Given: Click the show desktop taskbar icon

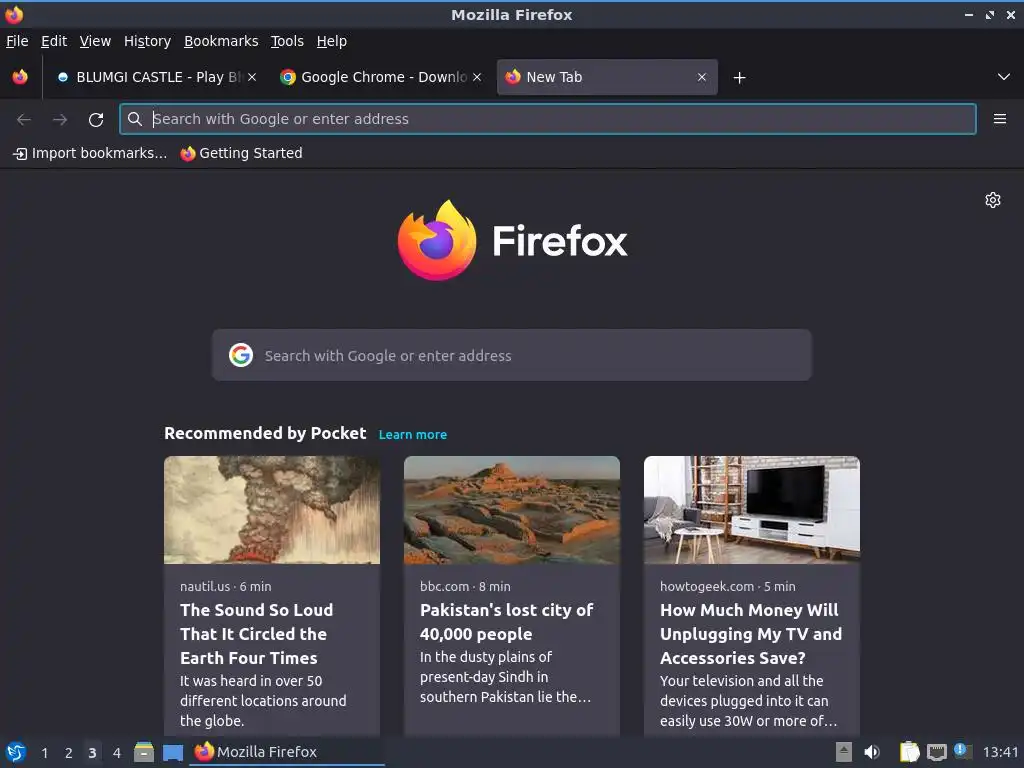Looking at the screenshot, I should [172, 752].
